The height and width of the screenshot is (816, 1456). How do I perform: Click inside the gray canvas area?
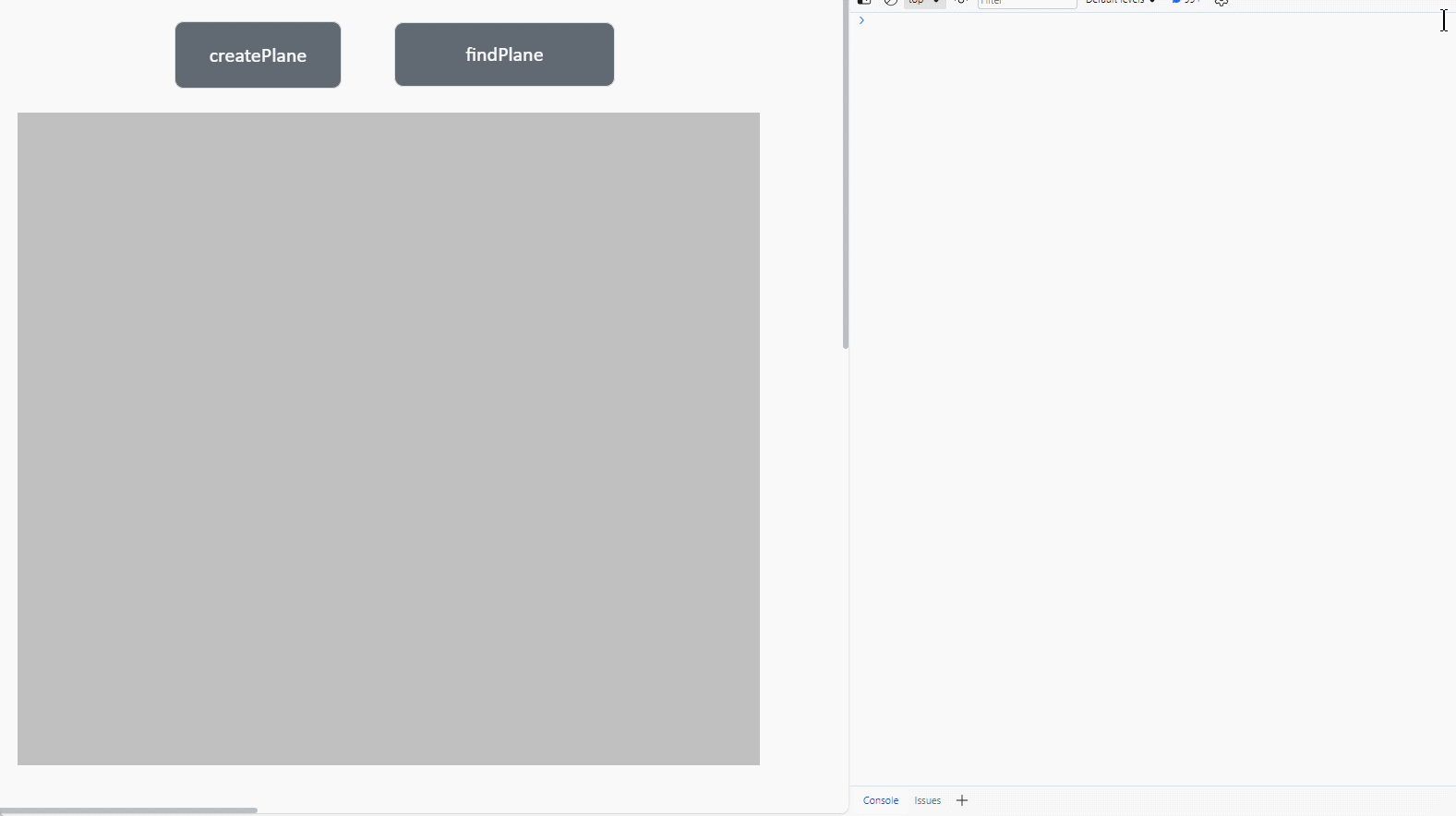point(388,438)
